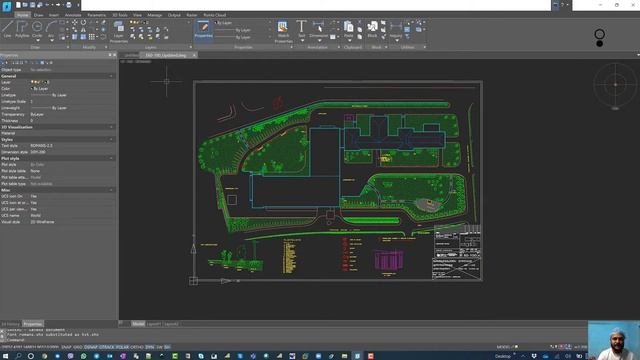Click the Color ByLayer property value
Image resolution: width=640 pixels, height=360 pixels.
click(x=72, y=89)
